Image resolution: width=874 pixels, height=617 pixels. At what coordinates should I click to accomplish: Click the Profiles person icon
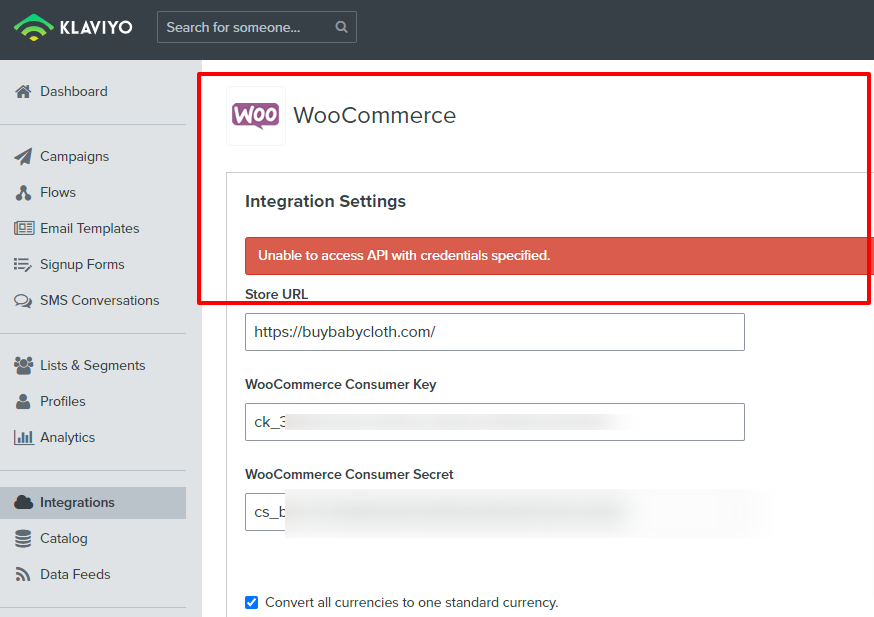tap(23, 401)
